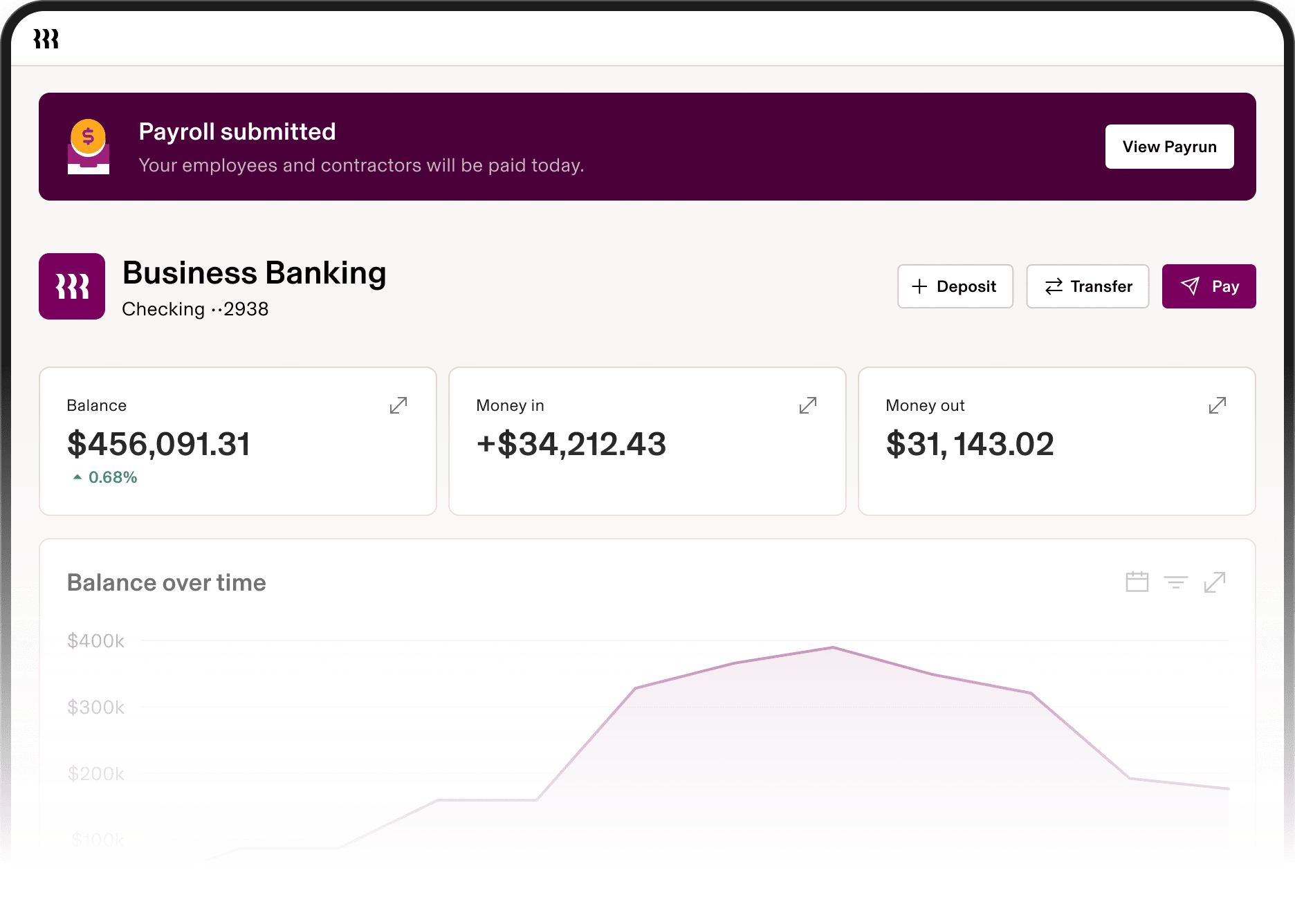
Task: Click the peak point of balance chart line
Action: [833, 647]
